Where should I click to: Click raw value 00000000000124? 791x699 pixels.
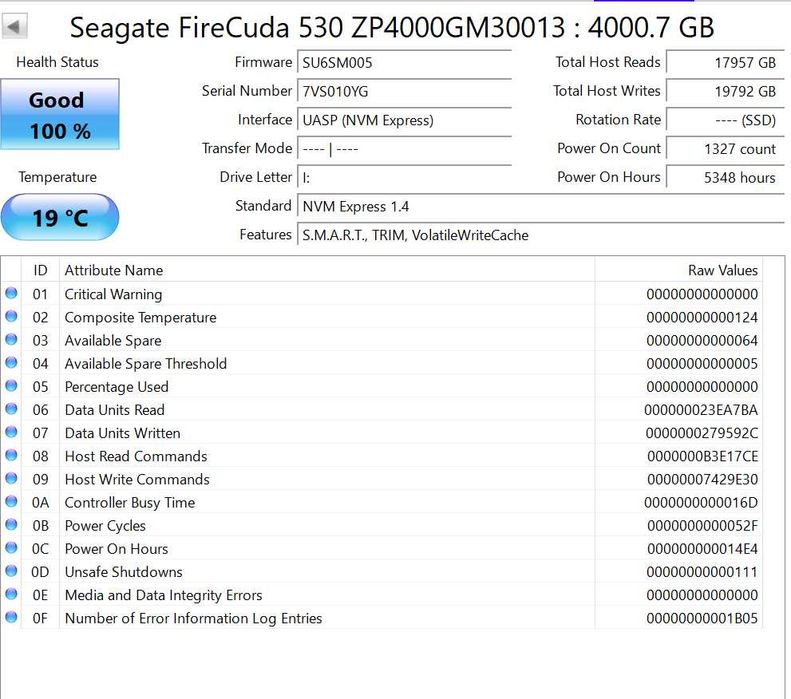coord(702,318)
